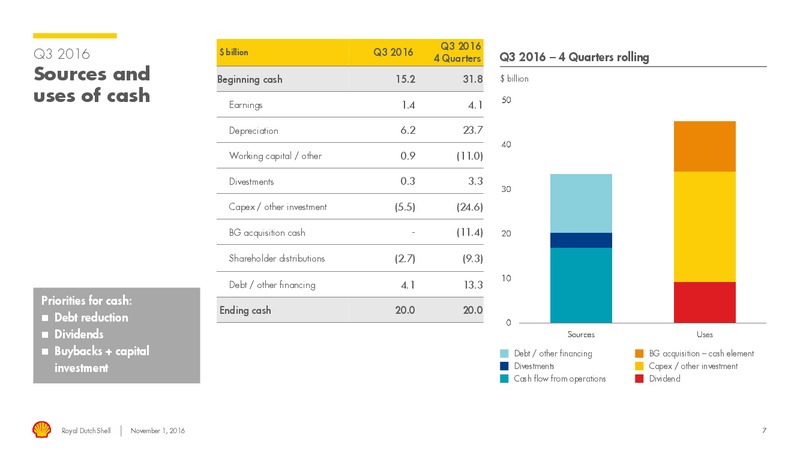Click the Shareholder distributions value (2.7)
This screenshot has width=800, height=450.
click(x=405, y=258)
